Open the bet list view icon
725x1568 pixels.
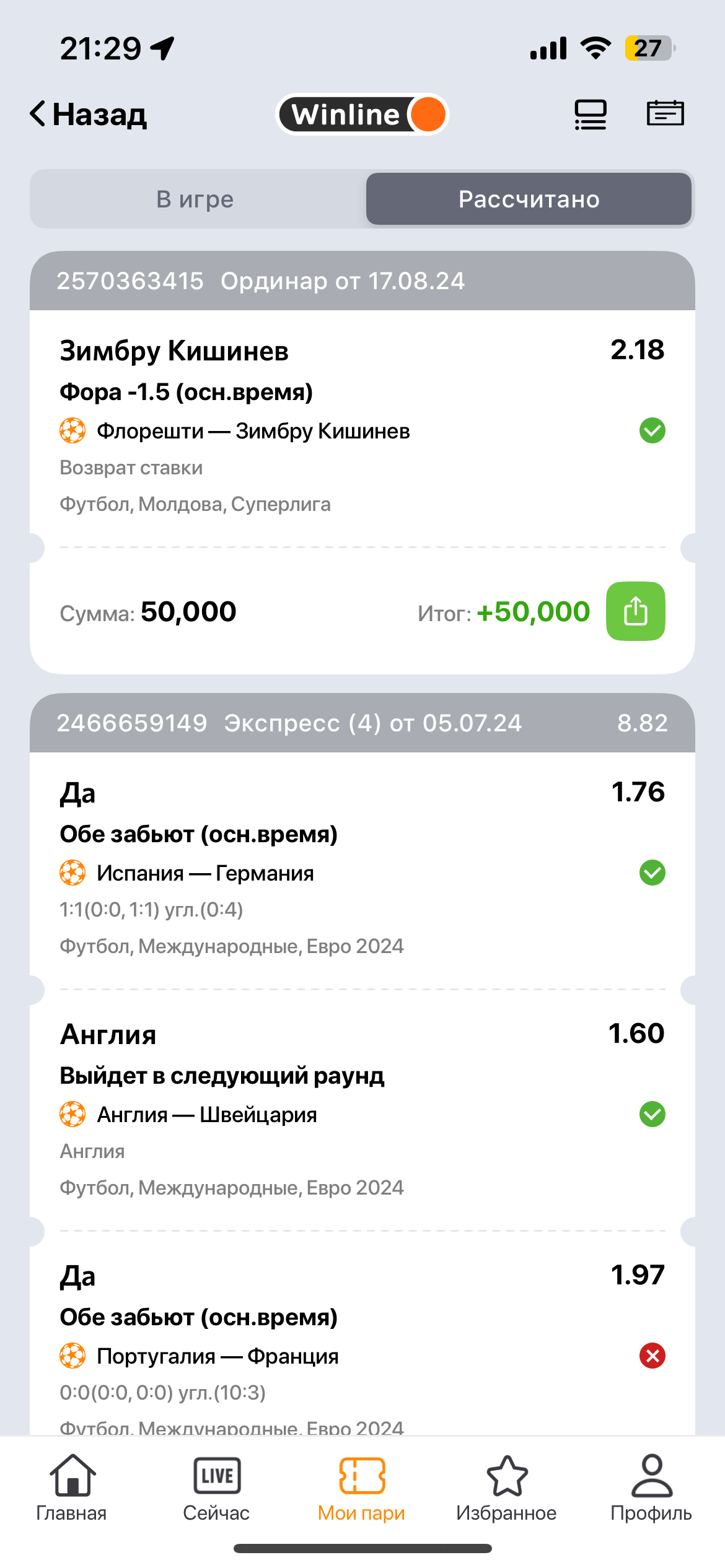point(590,115)
